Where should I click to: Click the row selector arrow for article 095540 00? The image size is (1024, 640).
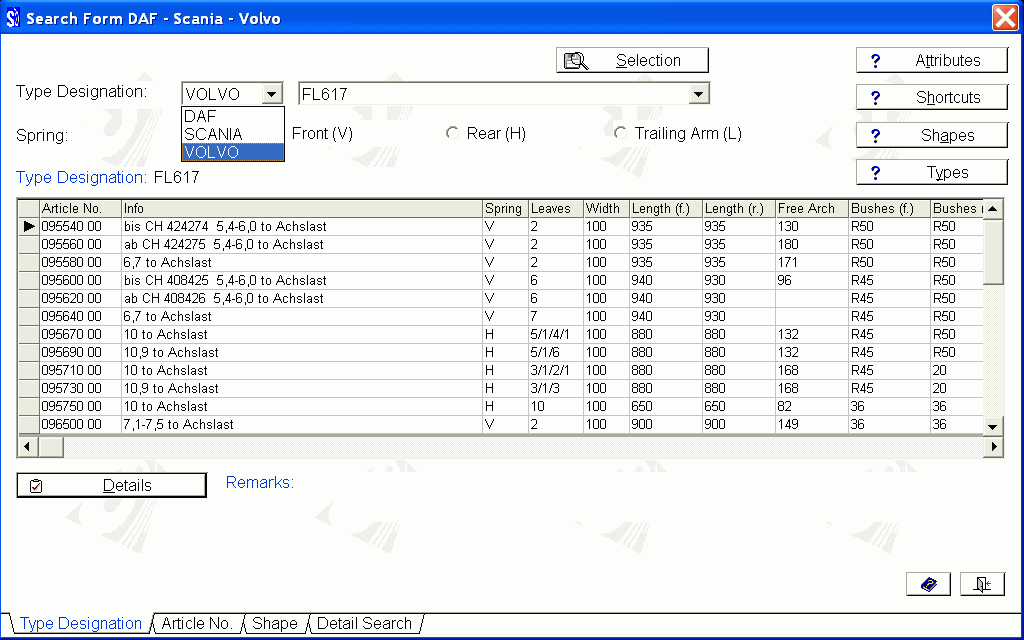[29, 227]
